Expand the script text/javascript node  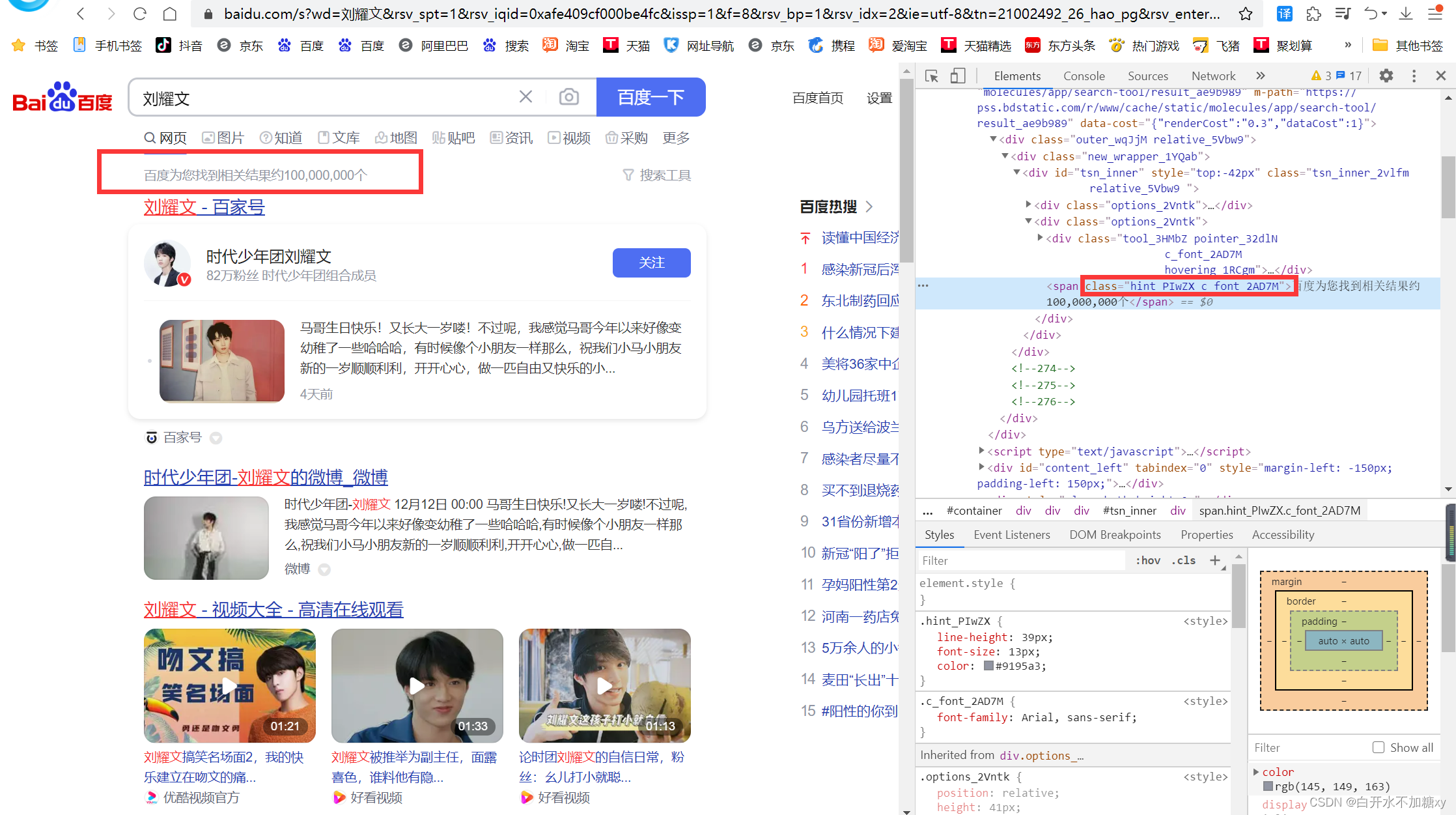[981, 451]
